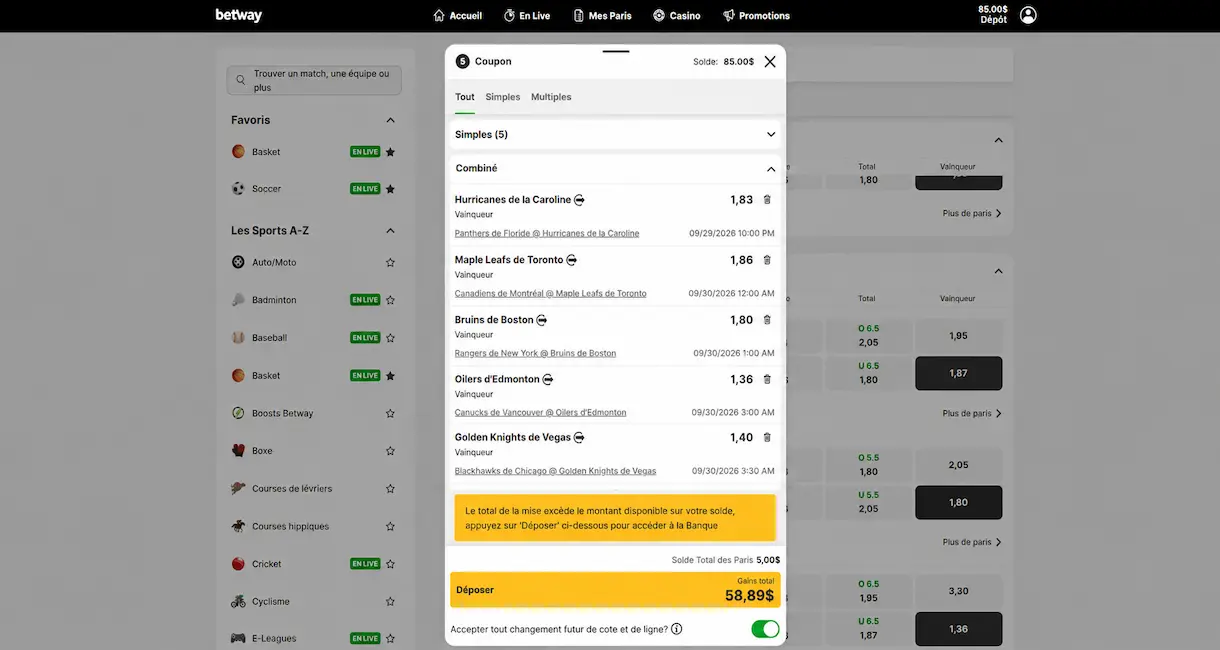Screen dimensions: 1220x650
Task: Open Blackhawks de Chicago @ Golden Knights link
Action: [x=556, y=471]
